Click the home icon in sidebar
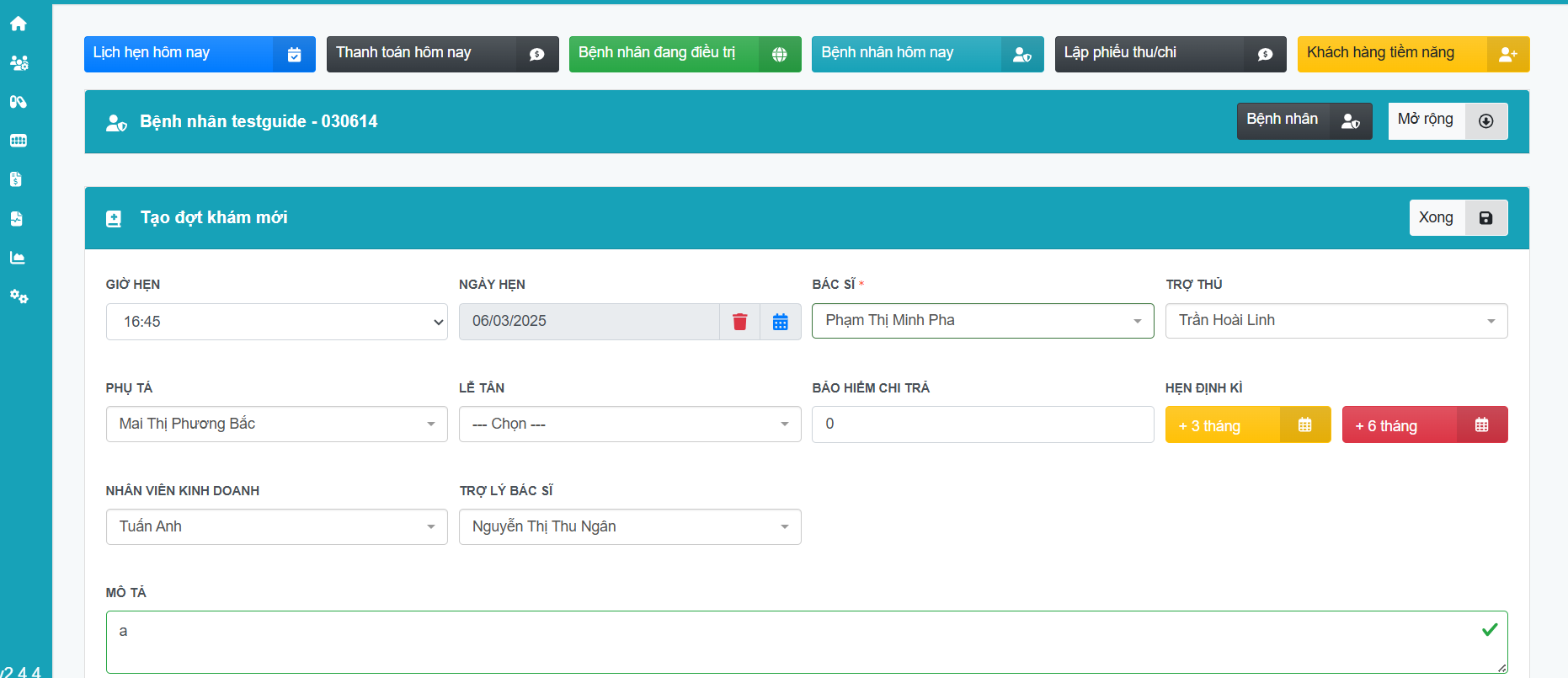Viewport: 1568px width, 678px height. pos(19,24)
